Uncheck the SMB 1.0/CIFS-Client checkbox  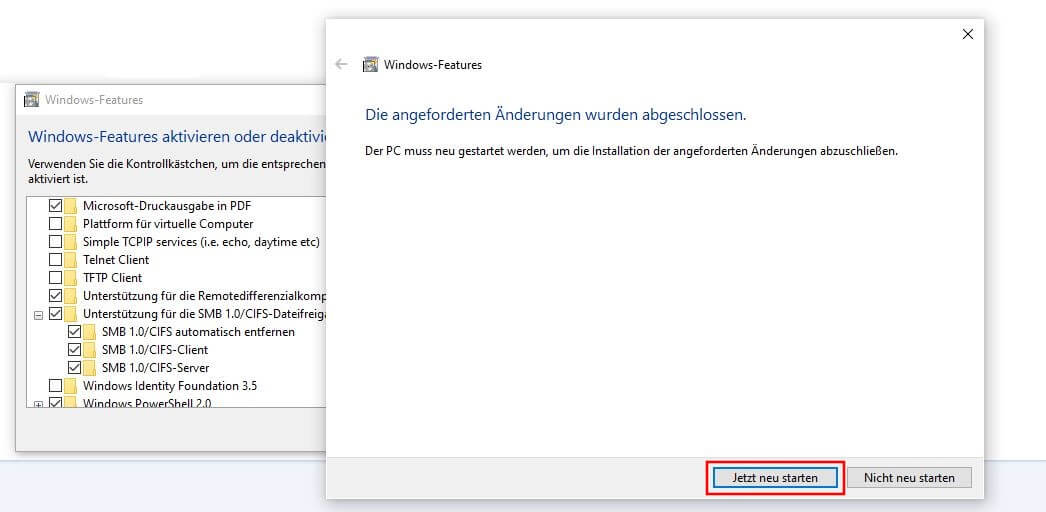pos(75,349)
